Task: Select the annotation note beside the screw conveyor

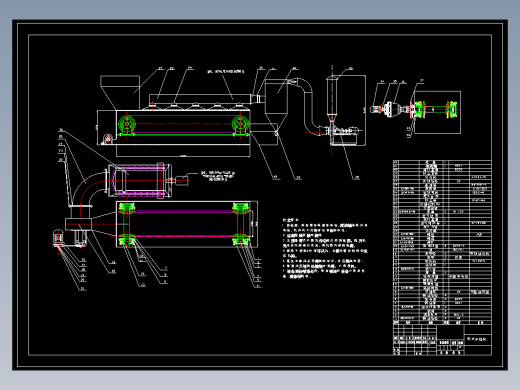Action: click(218, 176)
